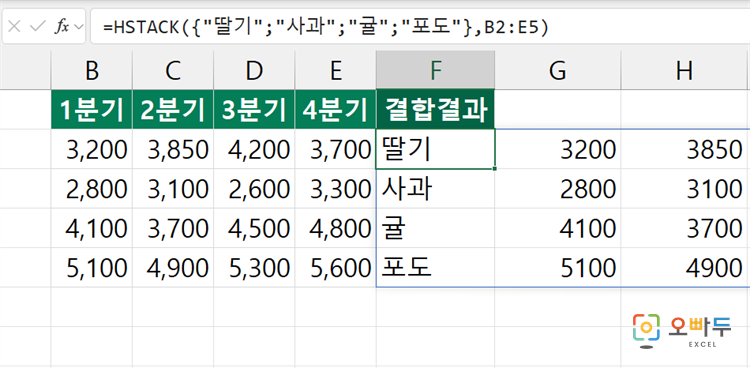
Task: Cancel formula entry with the X icon
Action: [14, 27]
